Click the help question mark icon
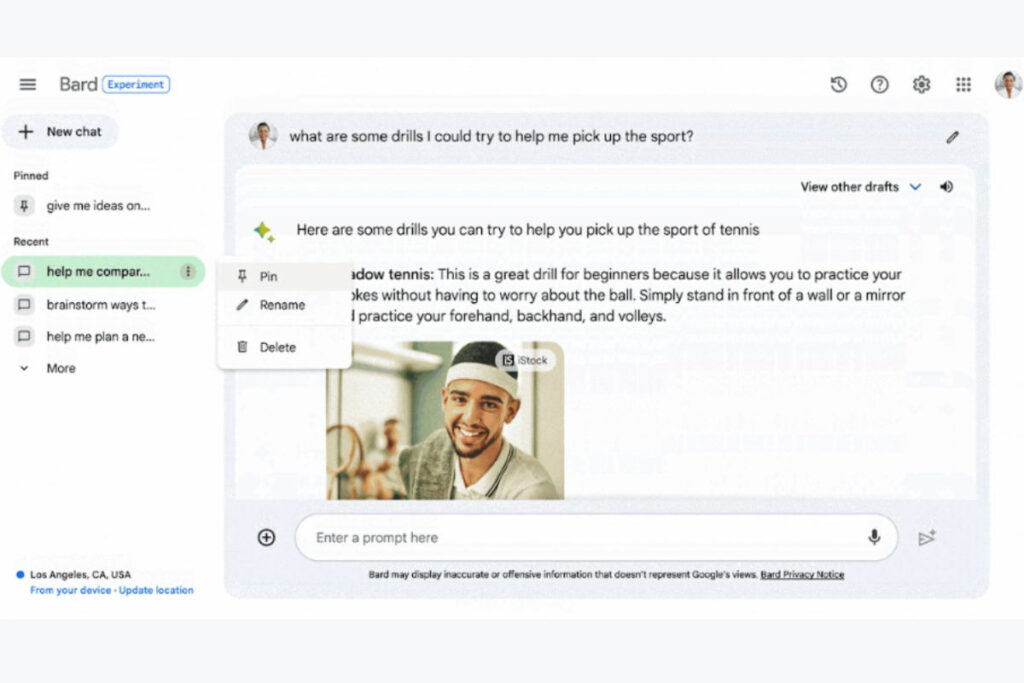This screenshot has height=683, width=1024. [879, 85]
